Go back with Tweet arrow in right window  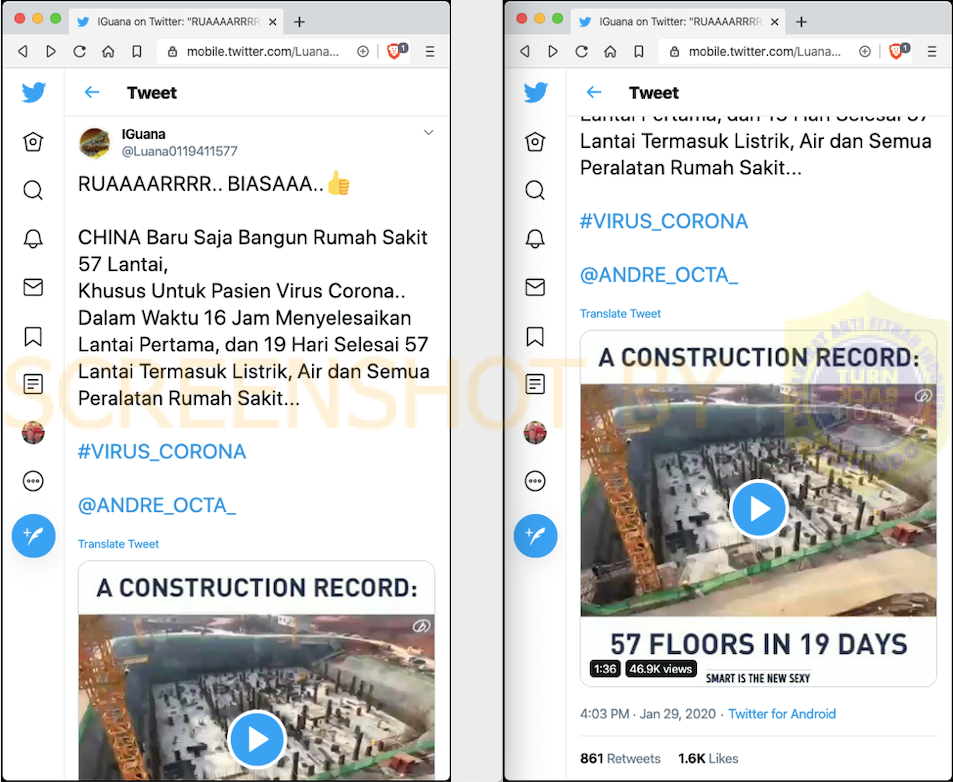pos(594,92)
